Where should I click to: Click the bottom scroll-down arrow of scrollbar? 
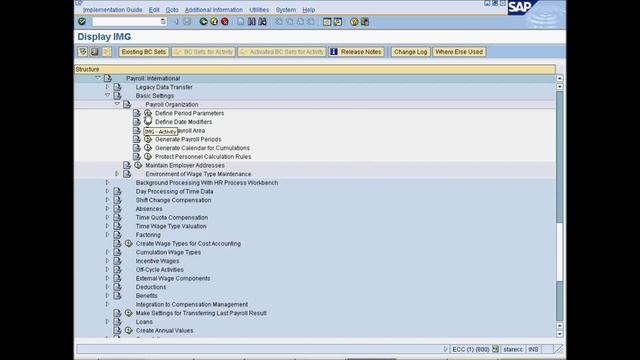(x=560, y=334)
